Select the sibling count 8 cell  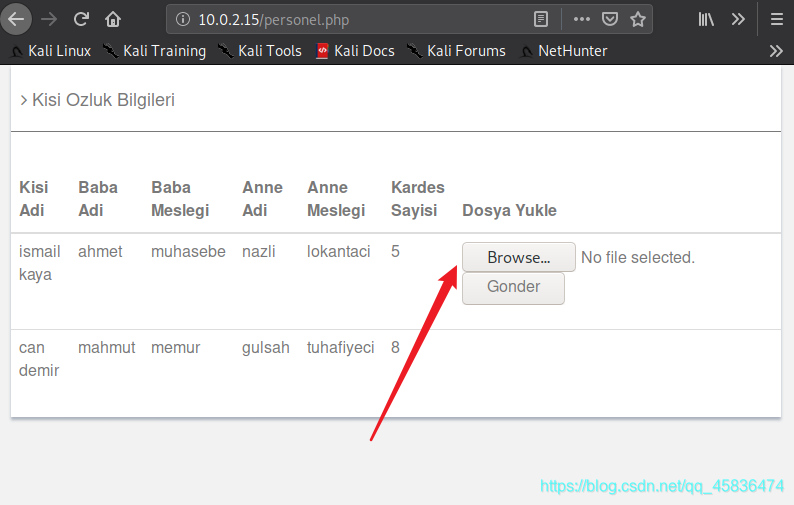point(395,347)
